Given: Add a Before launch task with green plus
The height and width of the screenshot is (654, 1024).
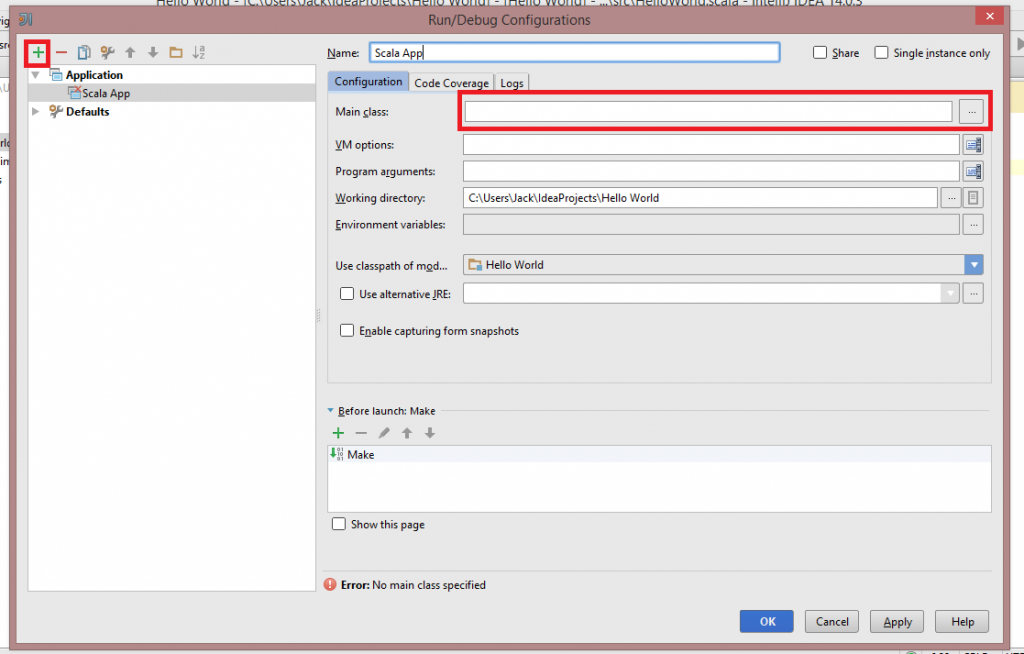Looking at the screenshot, I should [338, 433].
